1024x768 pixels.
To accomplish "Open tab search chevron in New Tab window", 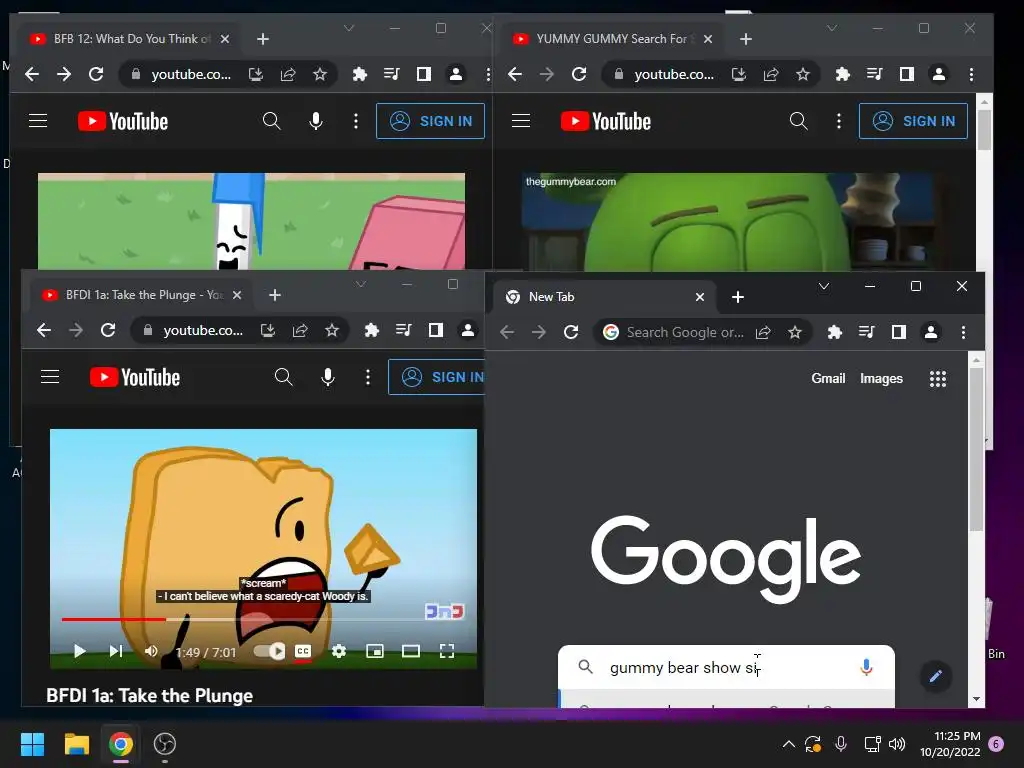I will coord(824,286).
